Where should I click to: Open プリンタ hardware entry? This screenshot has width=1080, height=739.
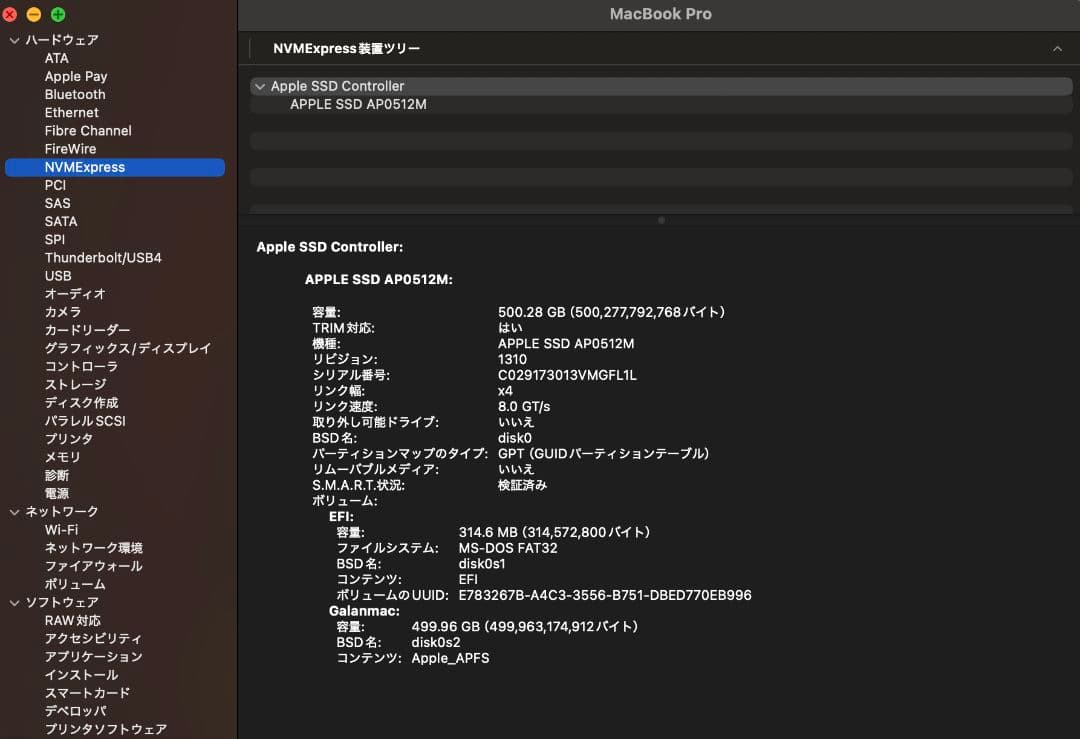[69, 439]
